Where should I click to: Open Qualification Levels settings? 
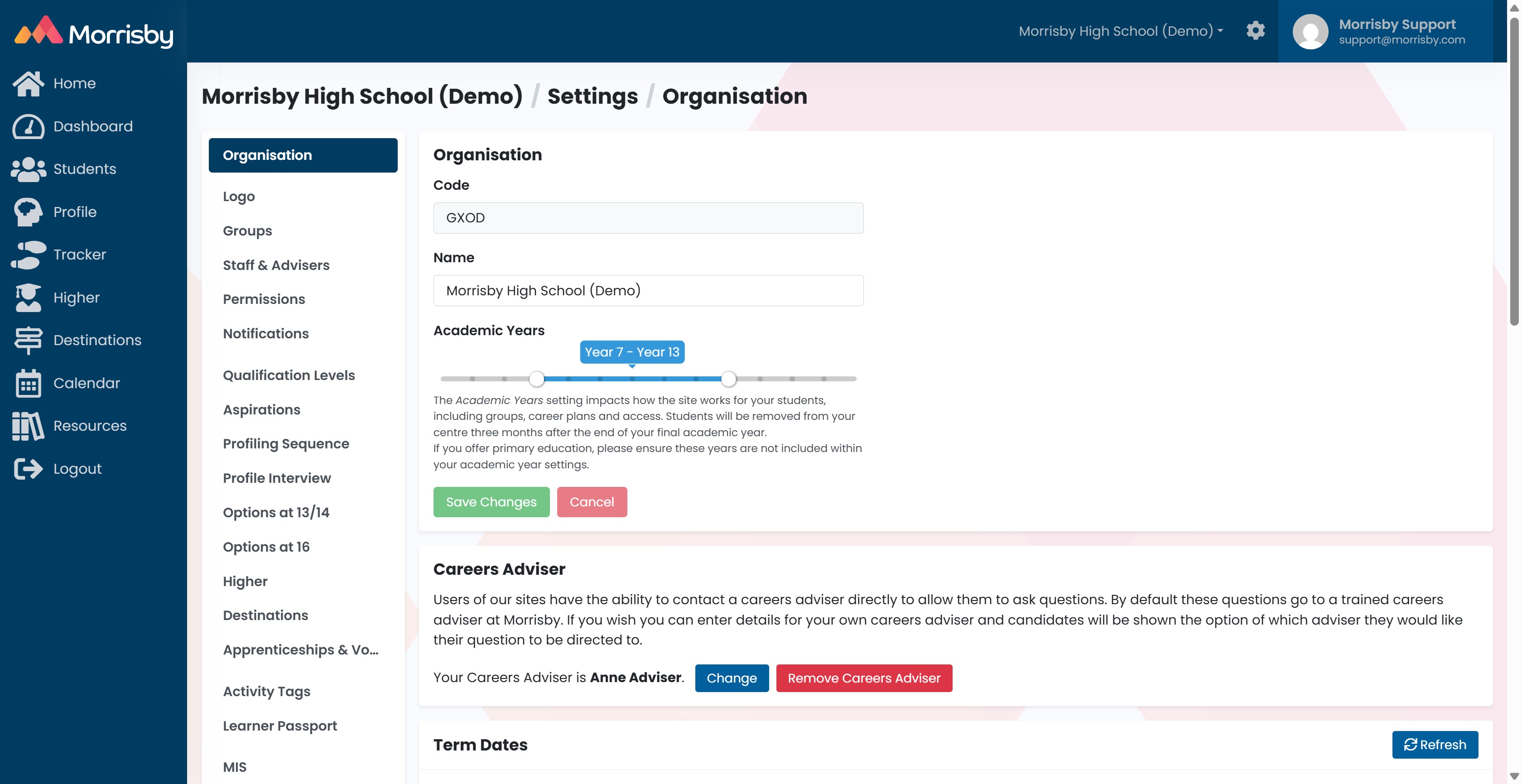click(x=289, y=375)
